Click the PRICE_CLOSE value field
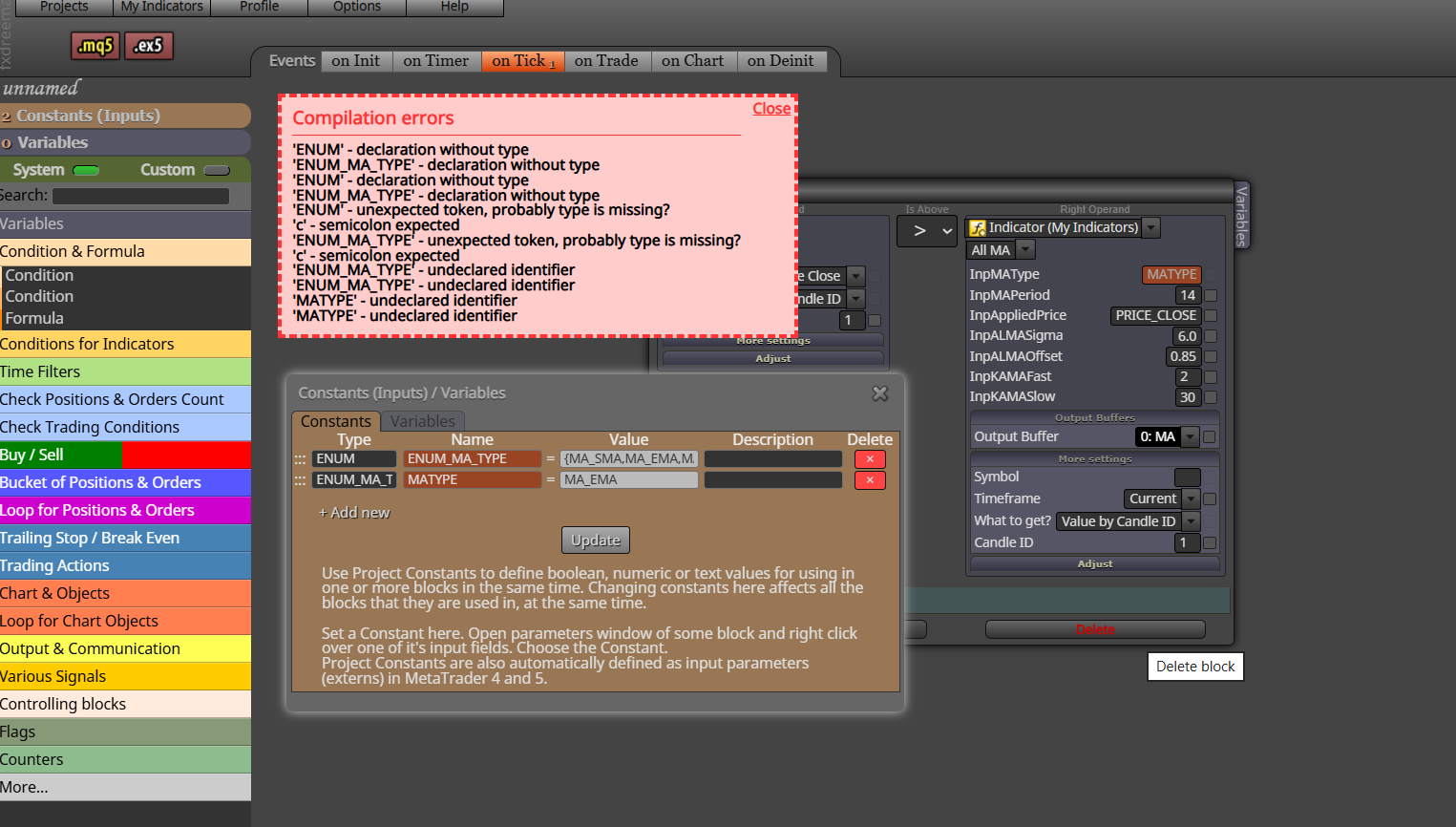The width and height of the screenshot is (1456, 827). coord(1155,316)
